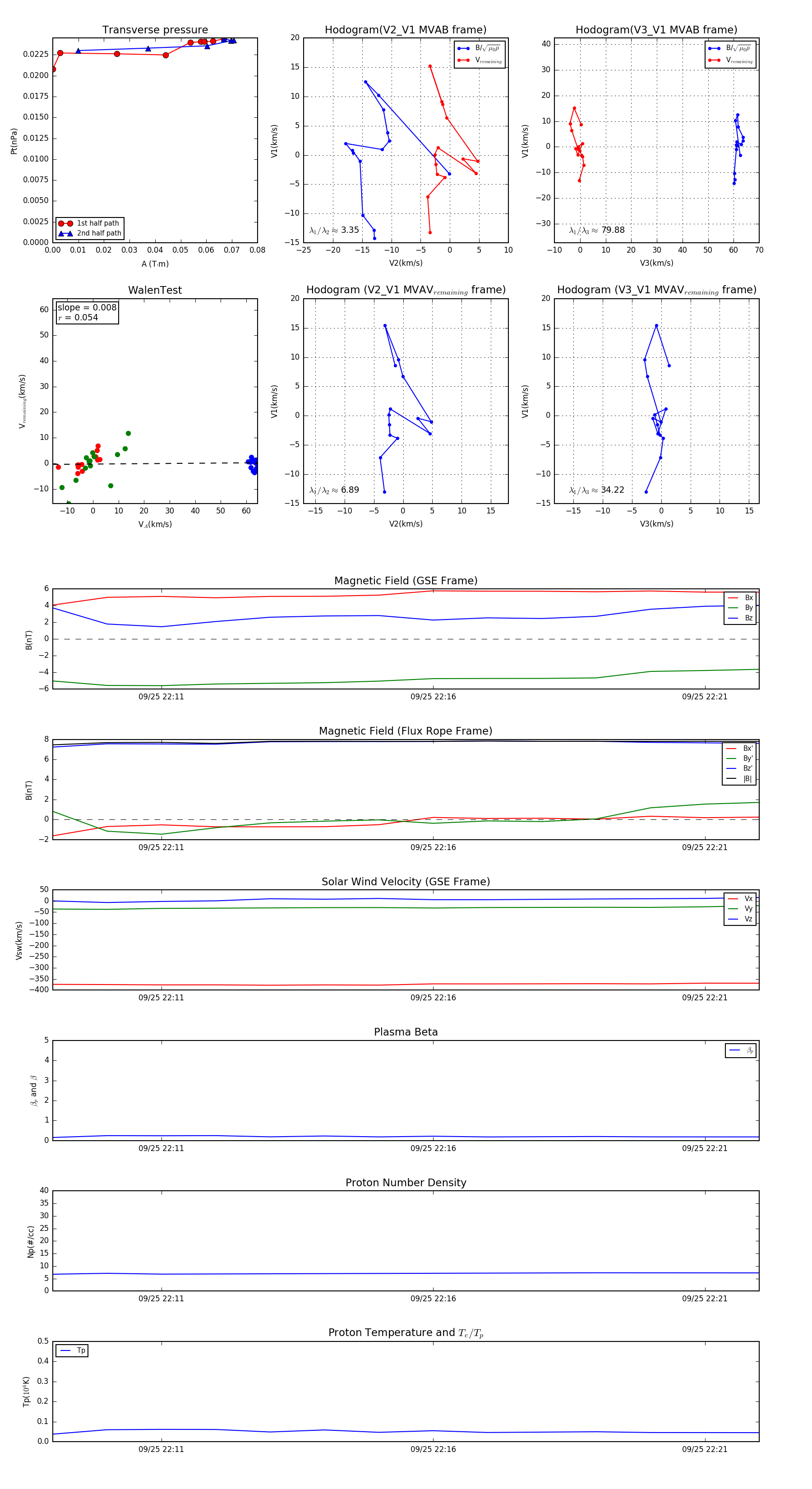This screenshot has width=812, height=1489.
Task: Click the "Solar Wind Velocity (GSE Frame)" title
Action: click(x=406, y=882)
